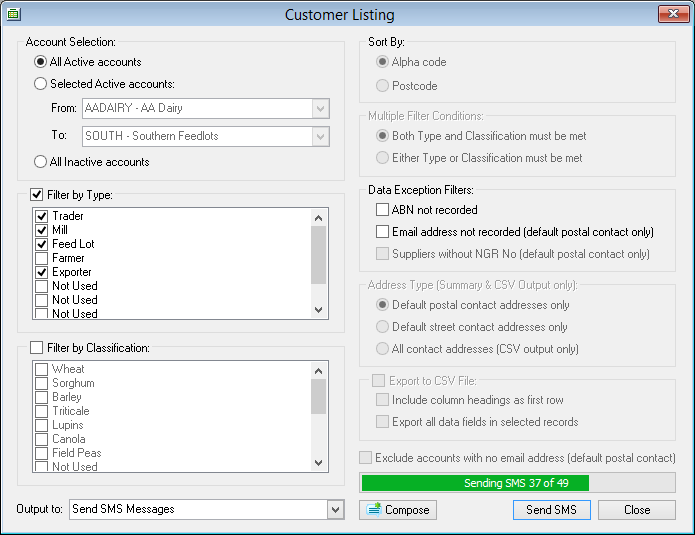Open the Output to dropdown
The width and height of the screenshot is (695, 535).
pyautogui.click(x=335, y=510)
